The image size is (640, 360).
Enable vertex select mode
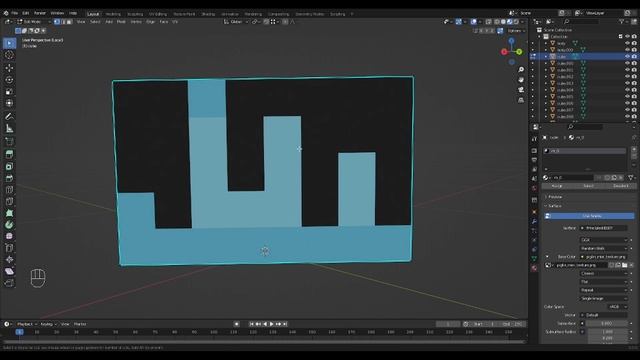click(57, 22)
